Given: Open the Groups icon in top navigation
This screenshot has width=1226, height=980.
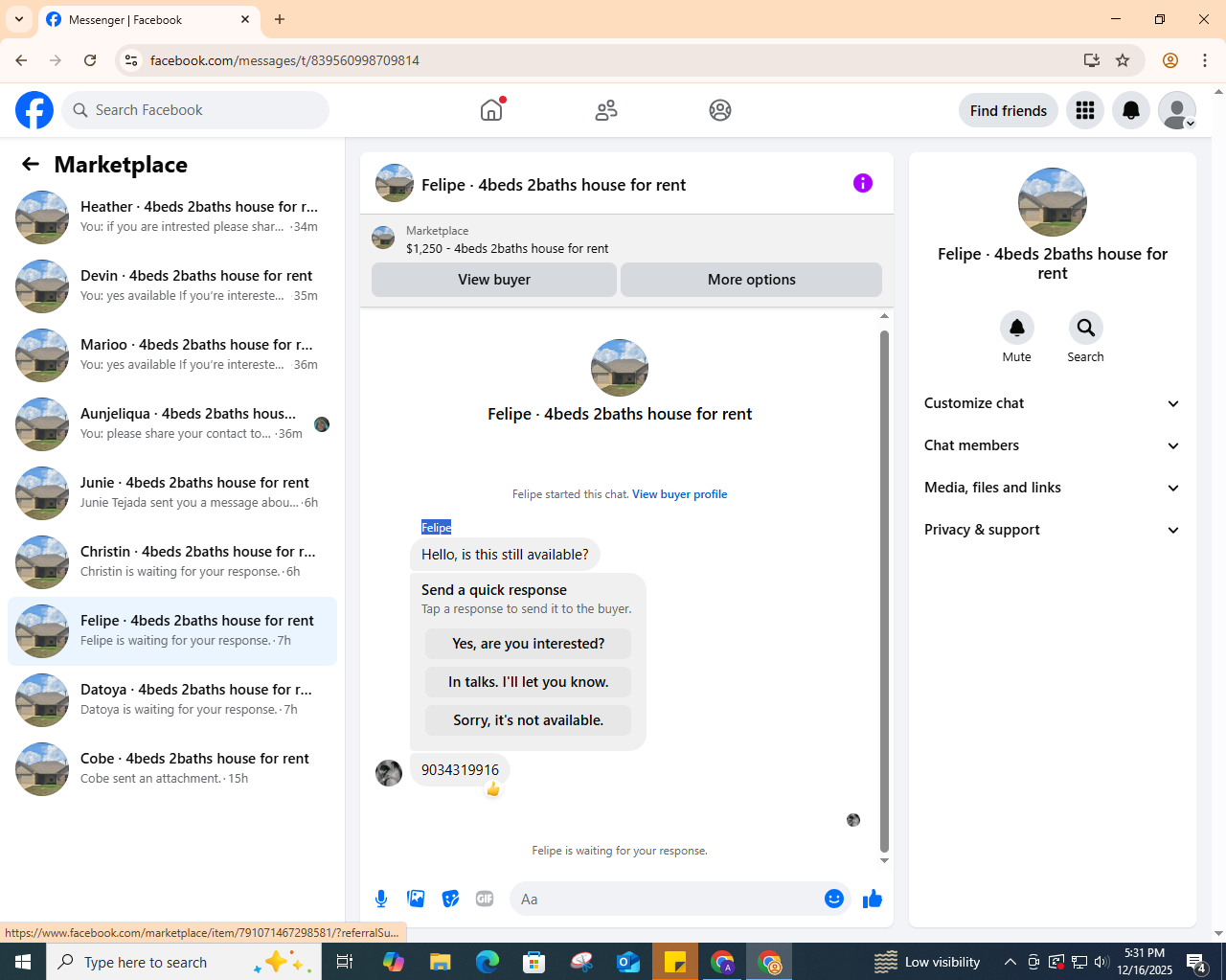Looking at the screenshot, I should point(720,110).
